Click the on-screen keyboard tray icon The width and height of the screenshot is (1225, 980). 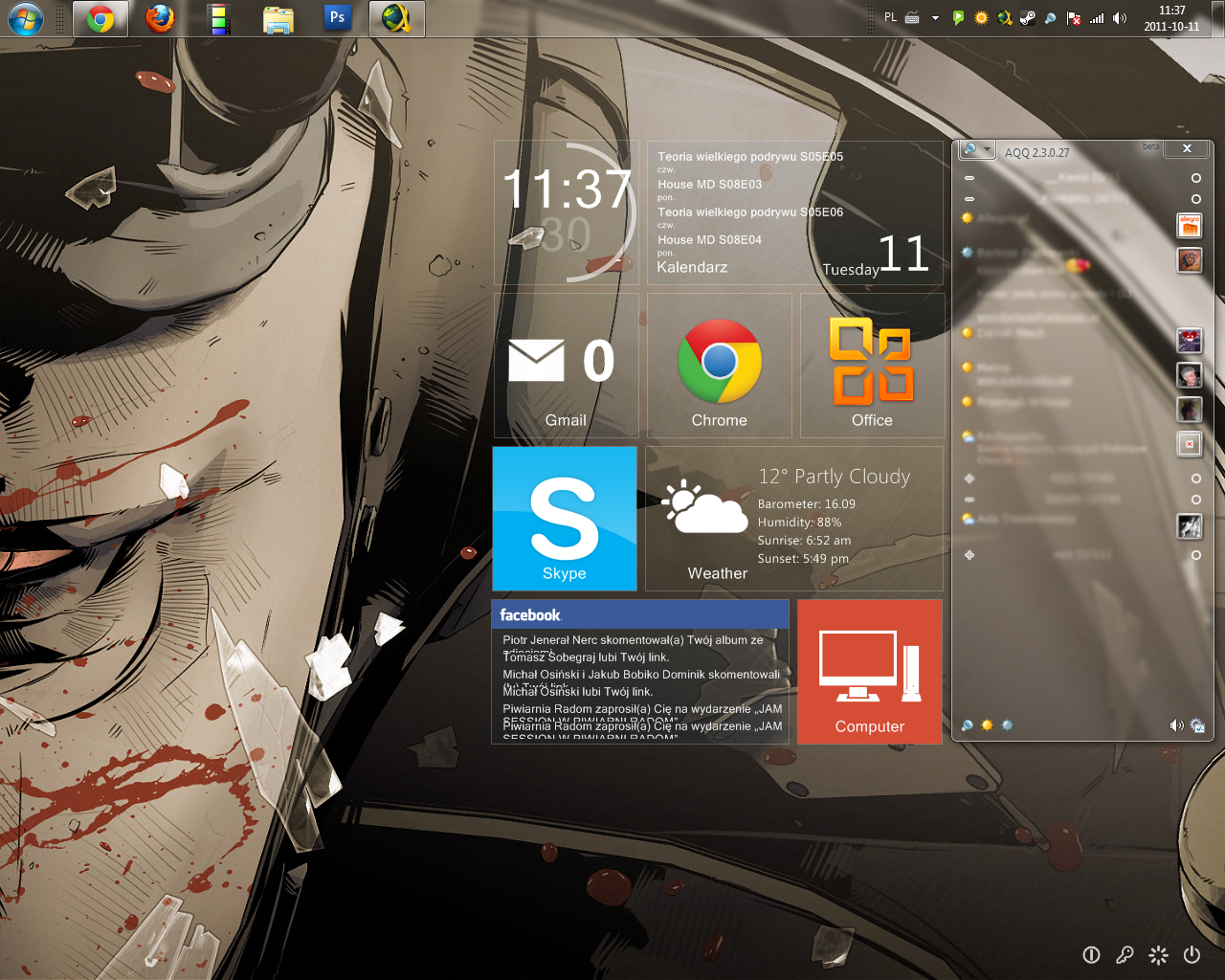point(912,18)
